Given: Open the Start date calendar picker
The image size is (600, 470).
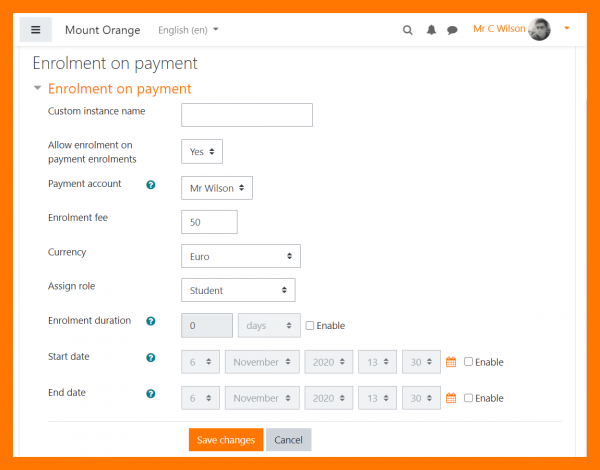Looking at the screenshot, I should (x=451, y=362).
